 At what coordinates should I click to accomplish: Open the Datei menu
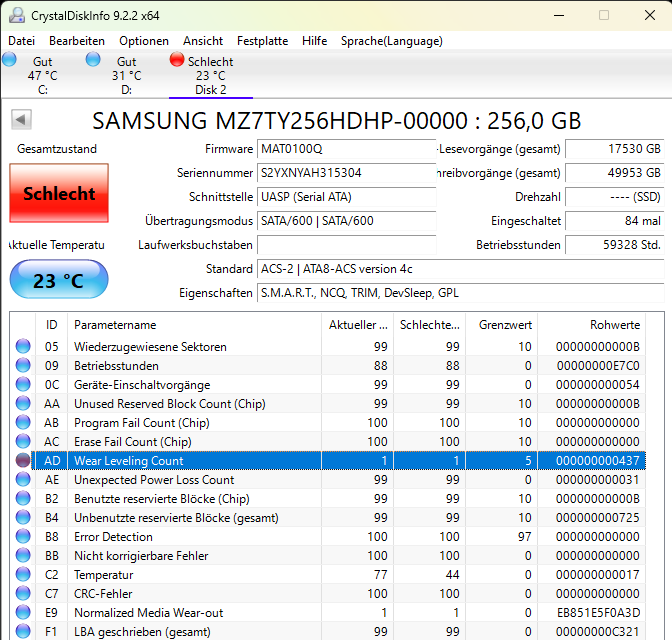pyautogui.click(x=21, y=41)
